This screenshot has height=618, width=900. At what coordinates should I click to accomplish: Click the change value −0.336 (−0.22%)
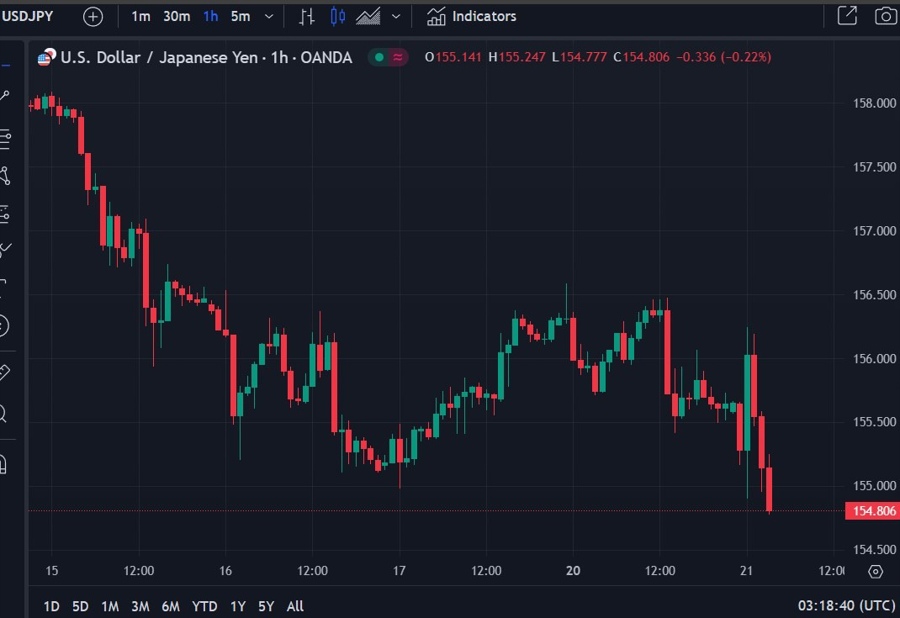pyautogui.click(x=724, y=57)
